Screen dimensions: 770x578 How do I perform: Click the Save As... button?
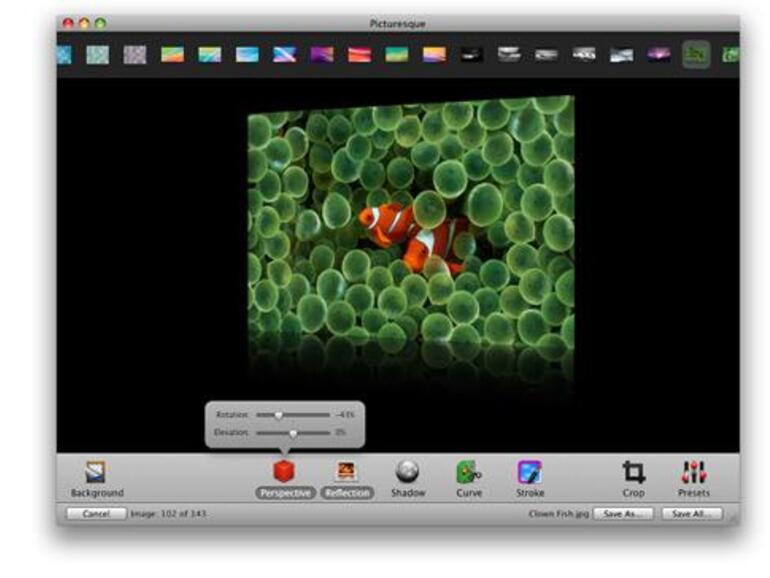tap(623, 514)
